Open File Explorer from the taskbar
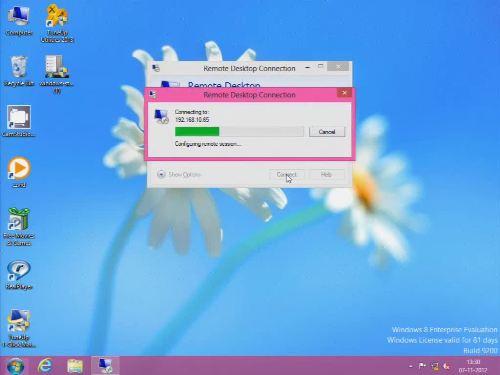Viewport: 500px width, 375px height. (x=75, y=366)
